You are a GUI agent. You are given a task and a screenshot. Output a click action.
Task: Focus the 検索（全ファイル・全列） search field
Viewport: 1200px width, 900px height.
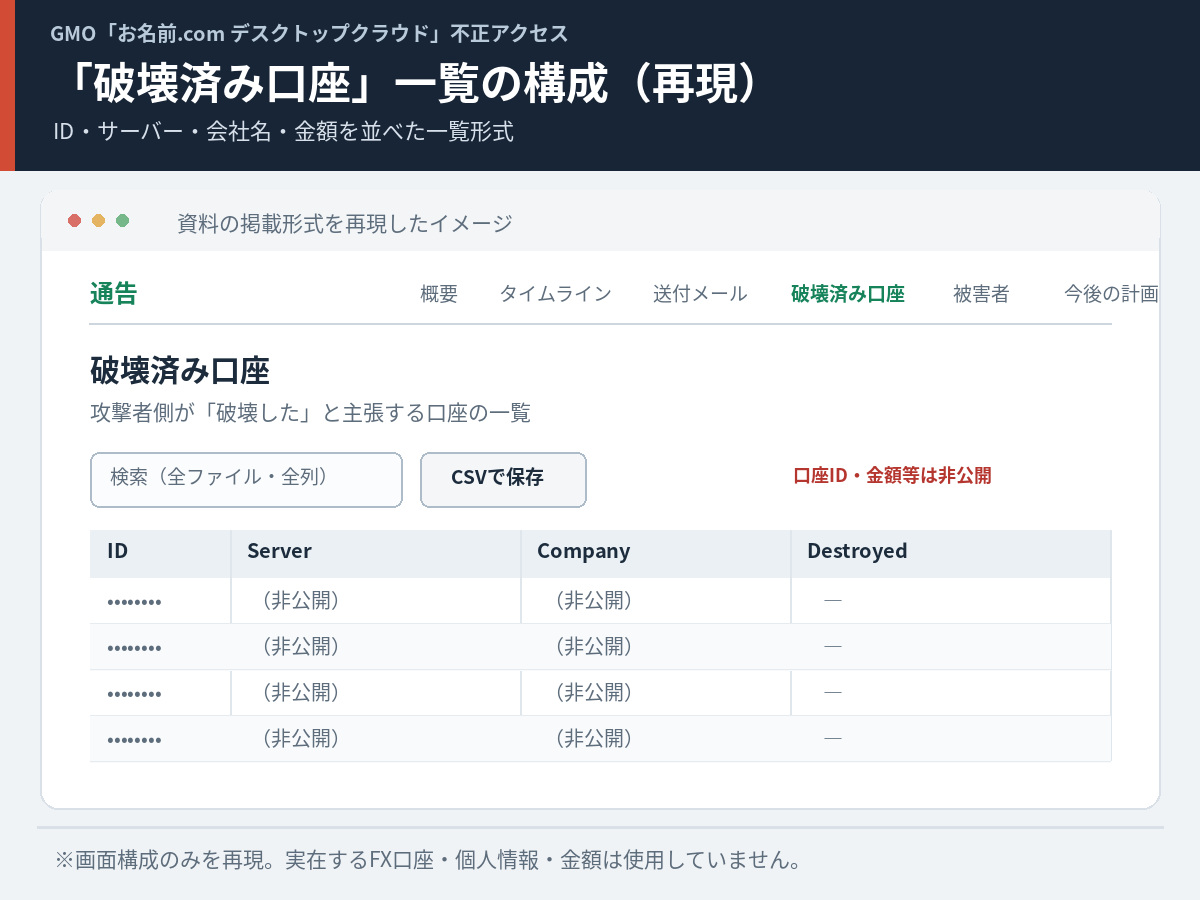(x=246, y=480)
